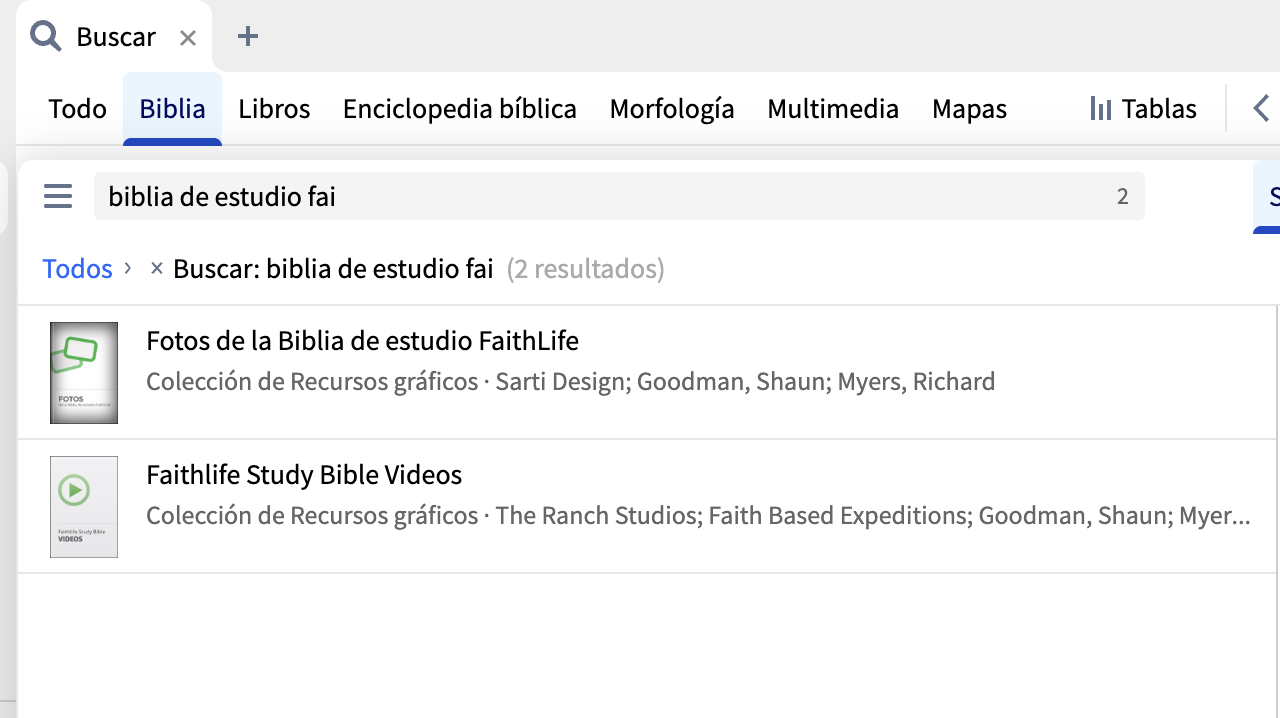Select the Biblia tab

(172, 109)
